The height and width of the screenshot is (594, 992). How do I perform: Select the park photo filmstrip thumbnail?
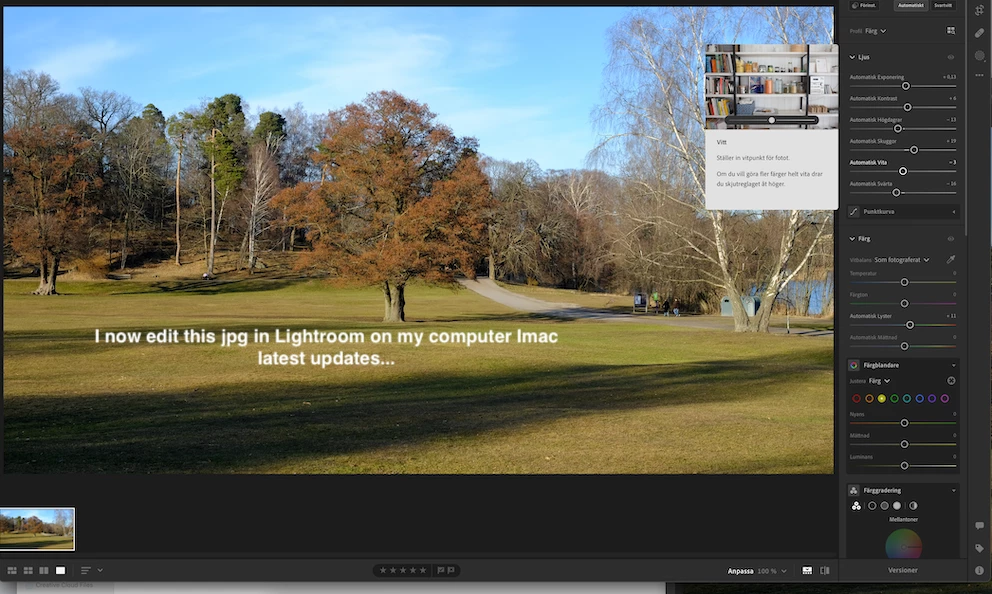point(37,529)
